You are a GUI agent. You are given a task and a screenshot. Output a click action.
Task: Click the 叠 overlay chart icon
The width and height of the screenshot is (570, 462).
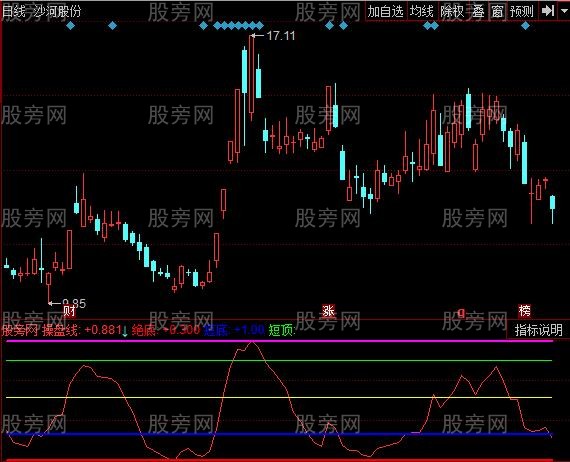pyautogui.click(x=478, y=11)
